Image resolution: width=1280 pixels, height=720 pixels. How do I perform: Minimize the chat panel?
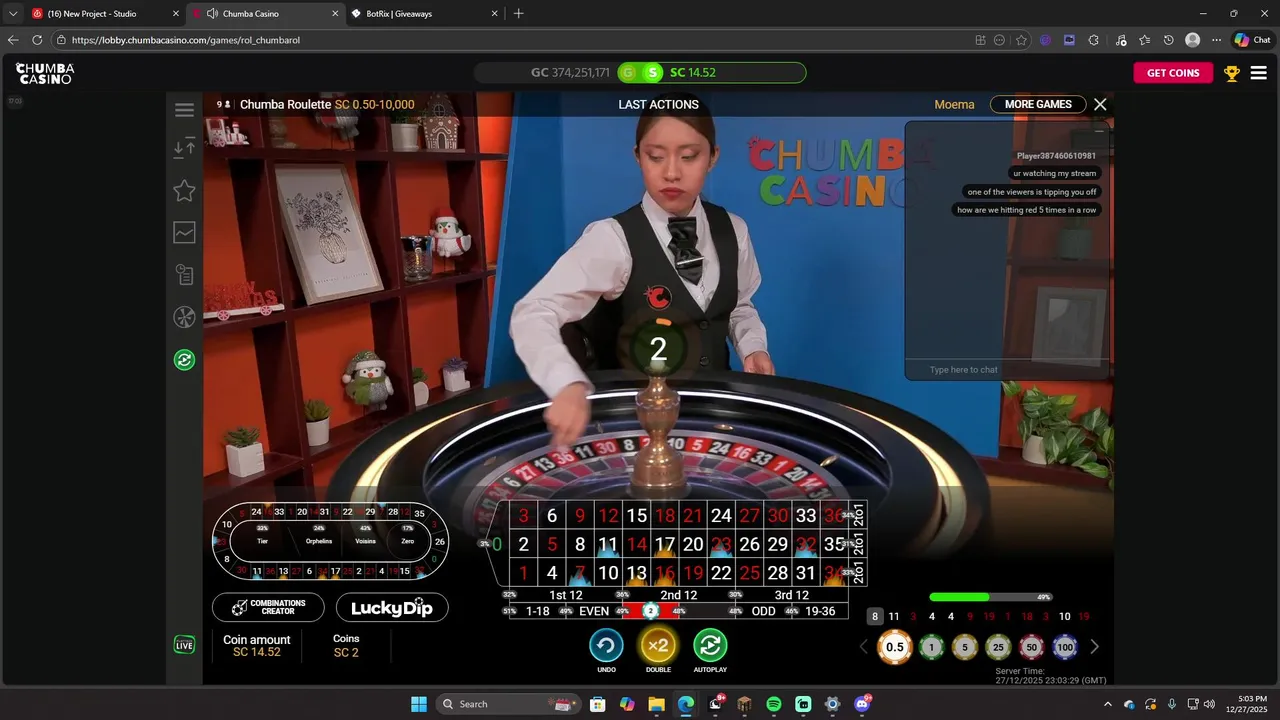pos(1099,131)
